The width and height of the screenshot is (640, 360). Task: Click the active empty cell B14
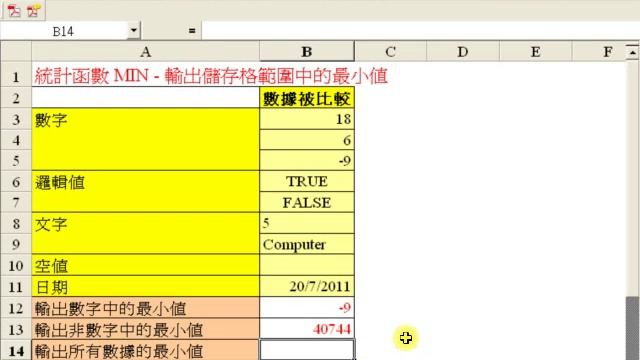[307, 350]
